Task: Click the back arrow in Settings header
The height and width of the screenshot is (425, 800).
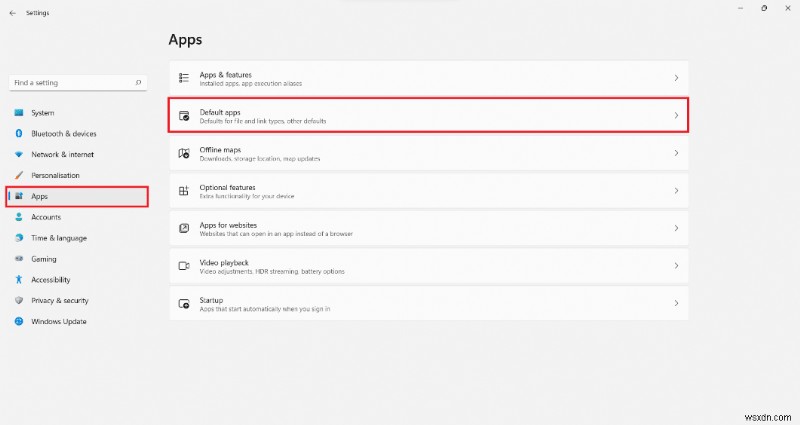Action: click(12, 13)
